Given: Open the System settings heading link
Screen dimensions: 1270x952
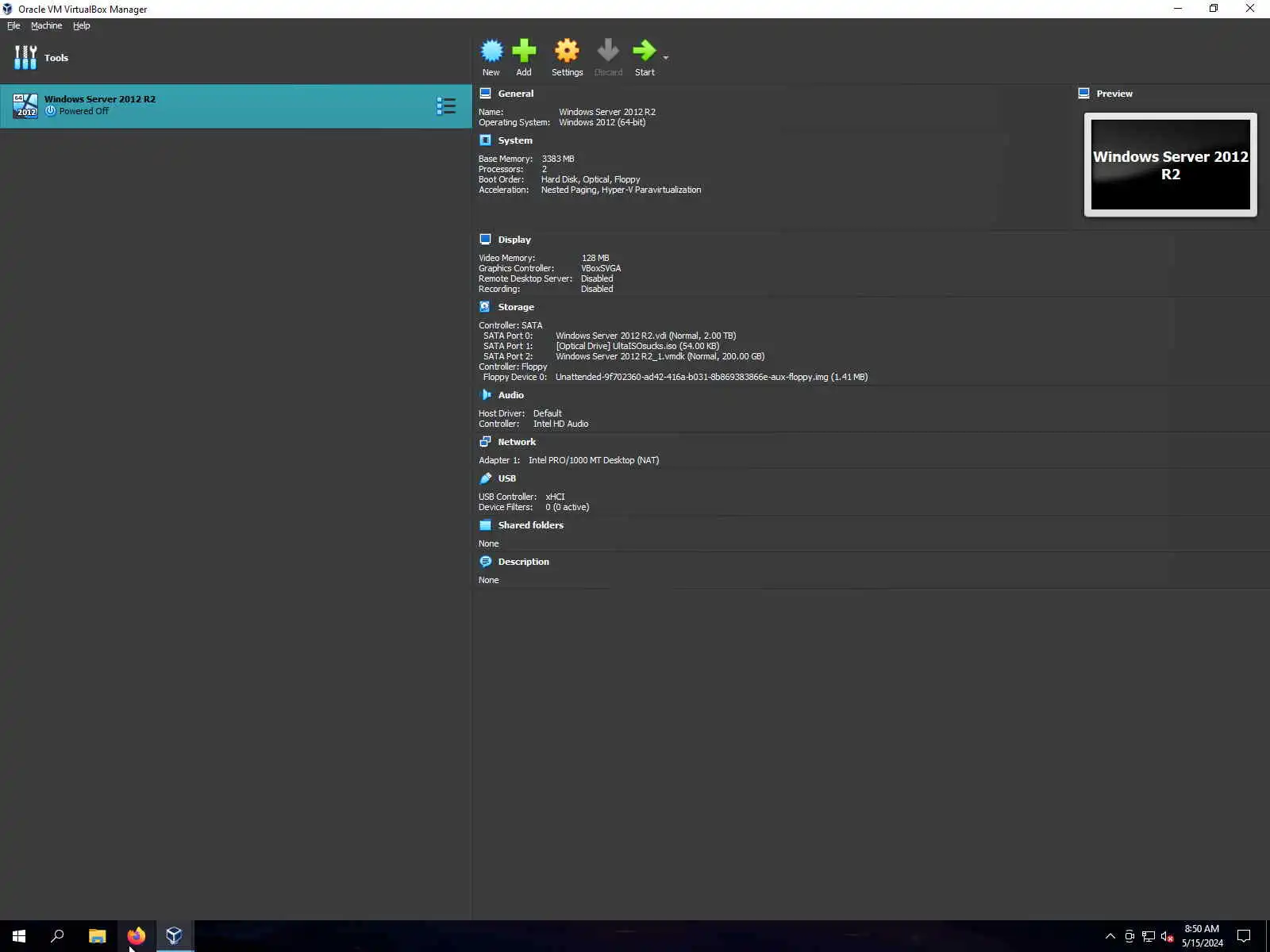Looking at the screenshot, I should pyautogui.click(x=515, y=140).
